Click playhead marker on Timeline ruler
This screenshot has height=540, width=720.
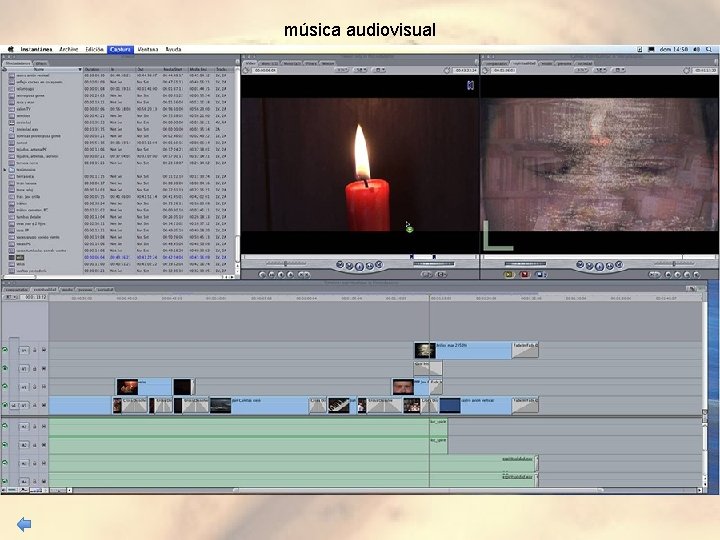pyautogui.click(x=430, y=298)
